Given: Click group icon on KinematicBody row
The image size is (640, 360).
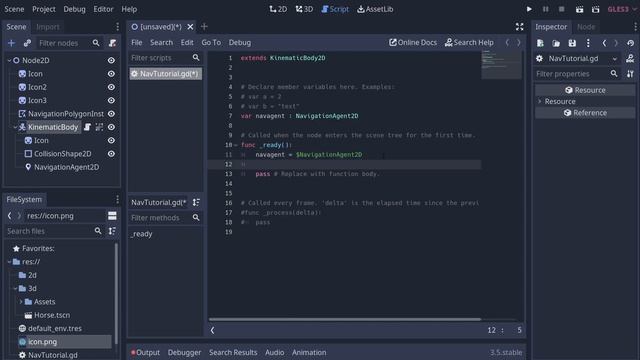Looking at the screenshot, I should coord(99,127).
